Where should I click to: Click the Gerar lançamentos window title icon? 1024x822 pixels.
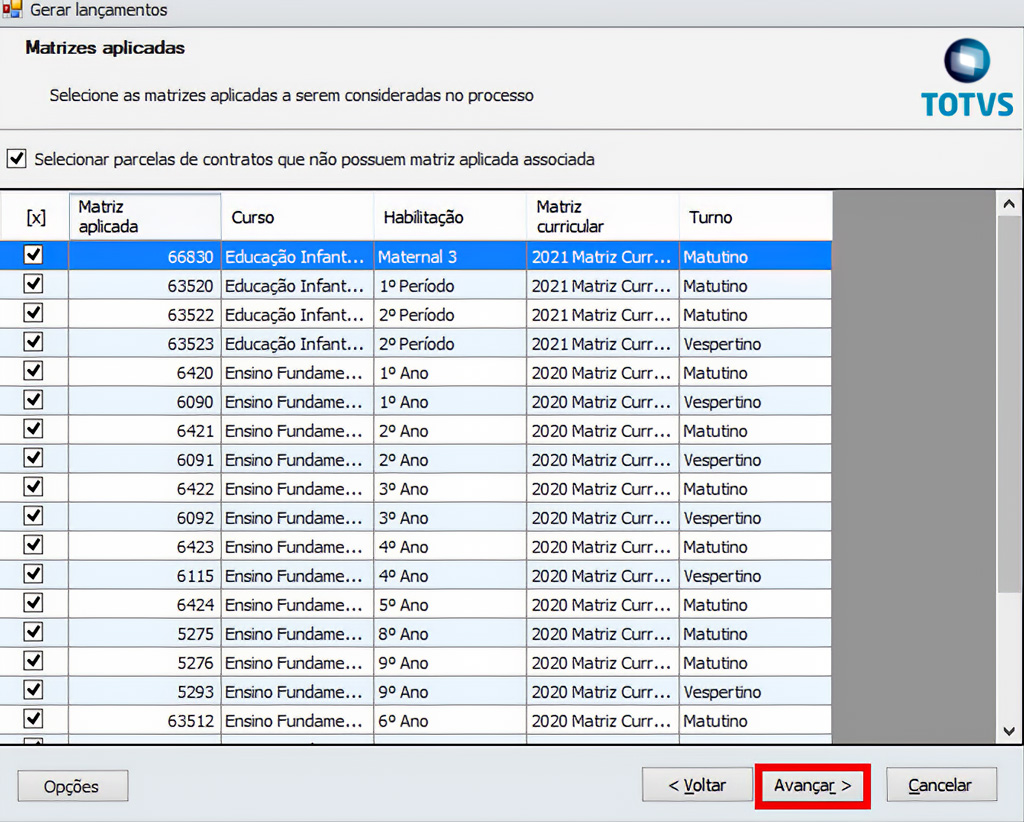(x=12, y=10)
